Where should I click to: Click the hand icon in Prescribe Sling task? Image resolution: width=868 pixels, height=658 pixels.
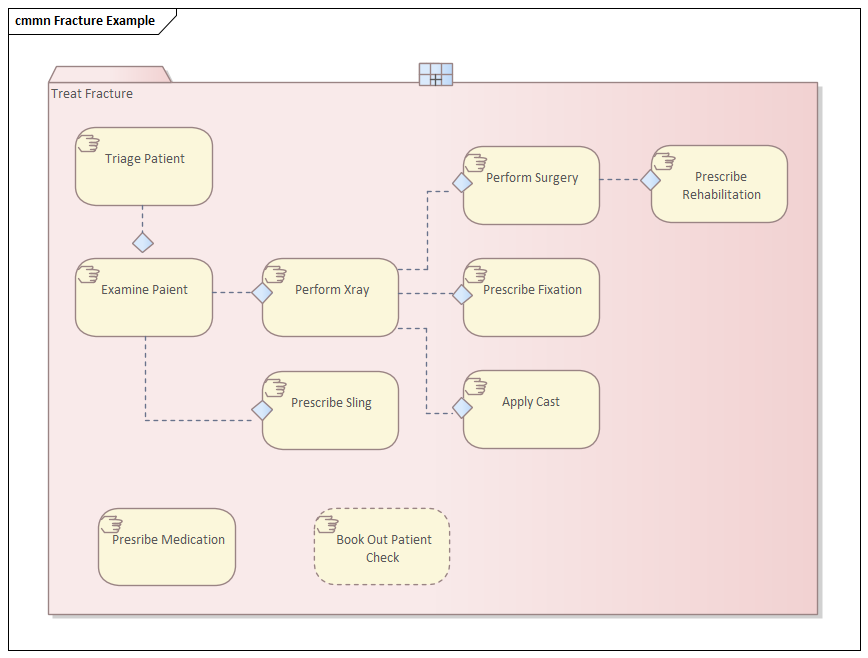point(275,386)
